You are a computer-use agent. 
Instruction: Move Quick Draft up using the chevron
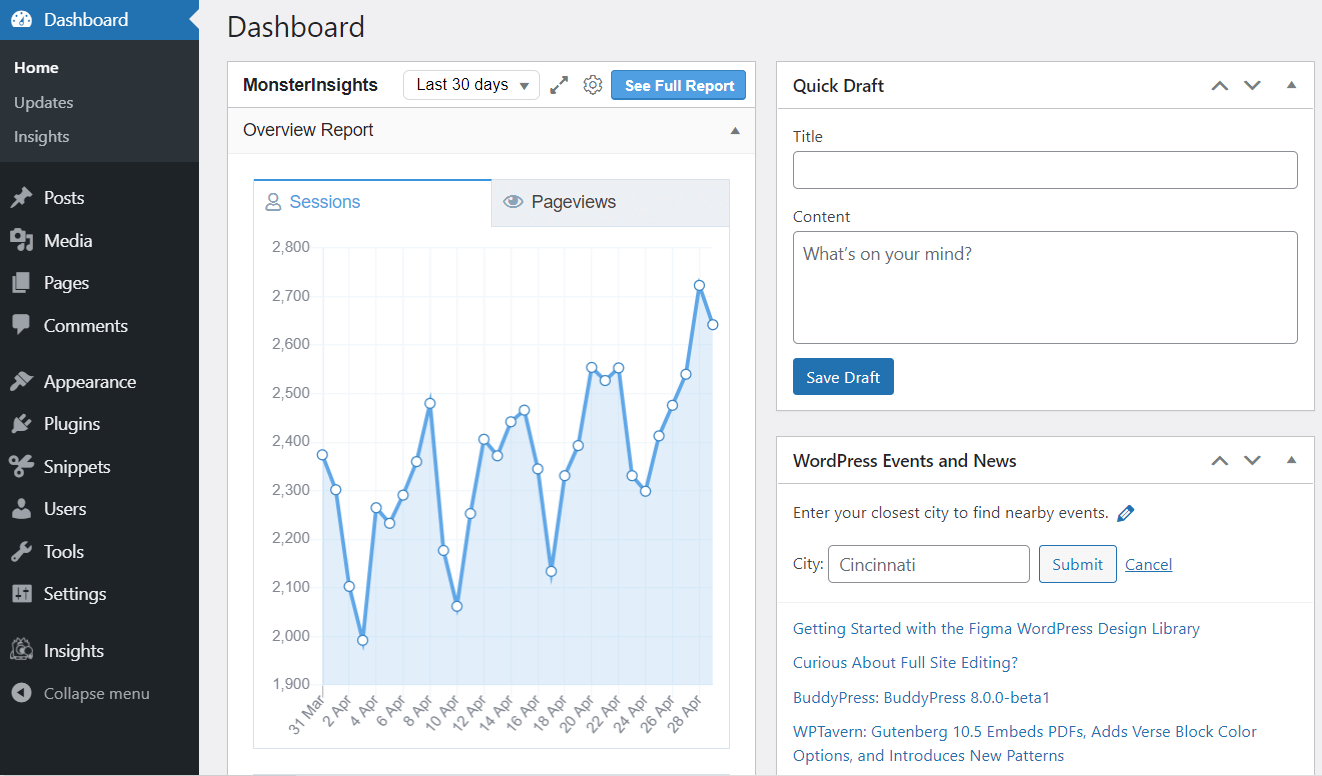pos(1219,85)
